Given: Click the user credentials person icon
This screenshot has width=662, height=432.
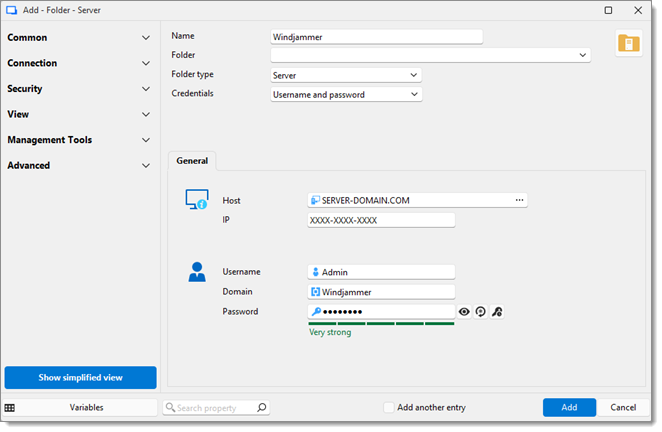Looking at the screenshot, I should pos(197,271).
